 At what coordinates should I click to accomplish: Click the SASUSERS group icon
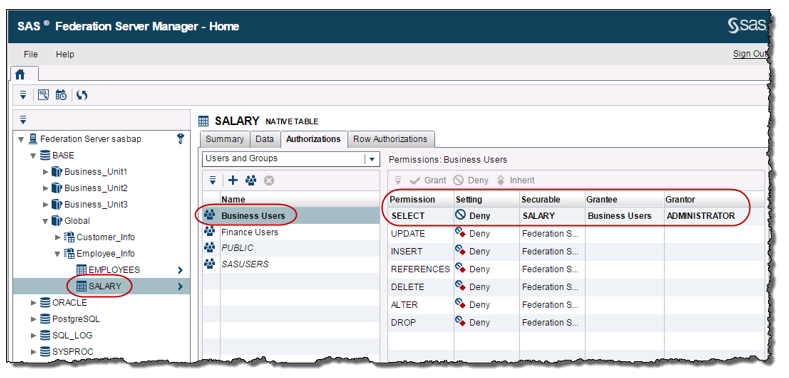coord(210,264)
